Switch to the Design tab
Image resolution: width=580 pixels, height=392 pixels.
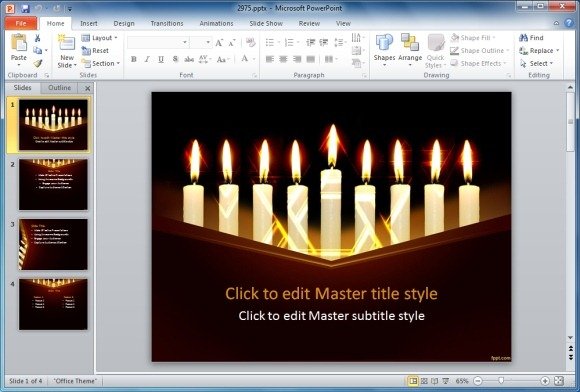pyautogui.click(x=124, y=23)
